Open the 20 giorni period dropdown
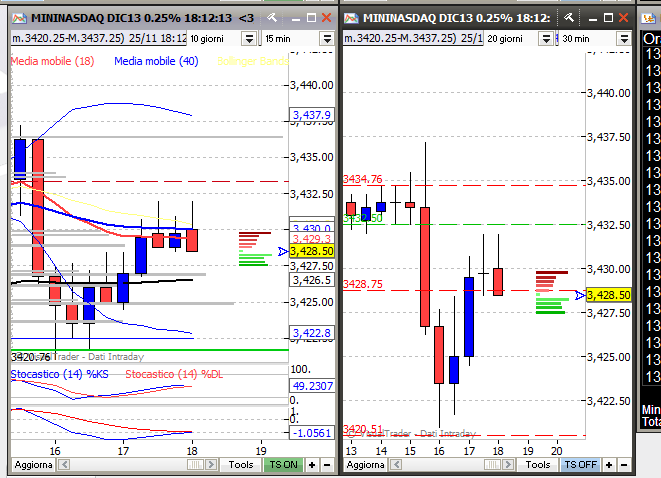661x478 pixels. click(546, 39)
